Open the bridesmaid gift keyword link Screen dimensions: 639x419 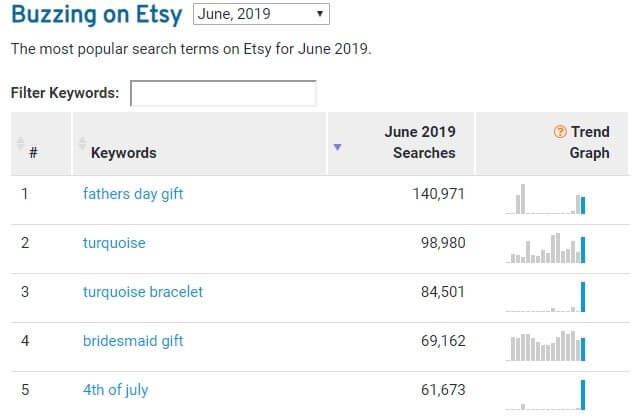tap(133, 341)
